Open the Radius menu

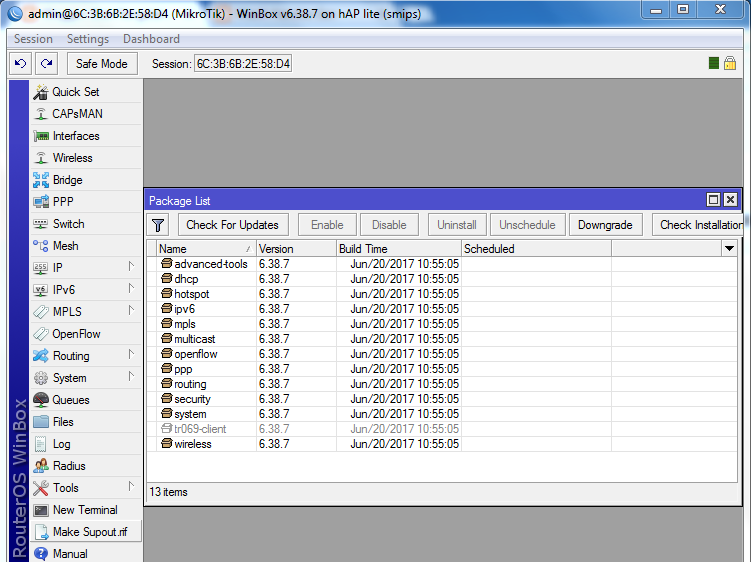pyautogui.click(x=86, y=466)
